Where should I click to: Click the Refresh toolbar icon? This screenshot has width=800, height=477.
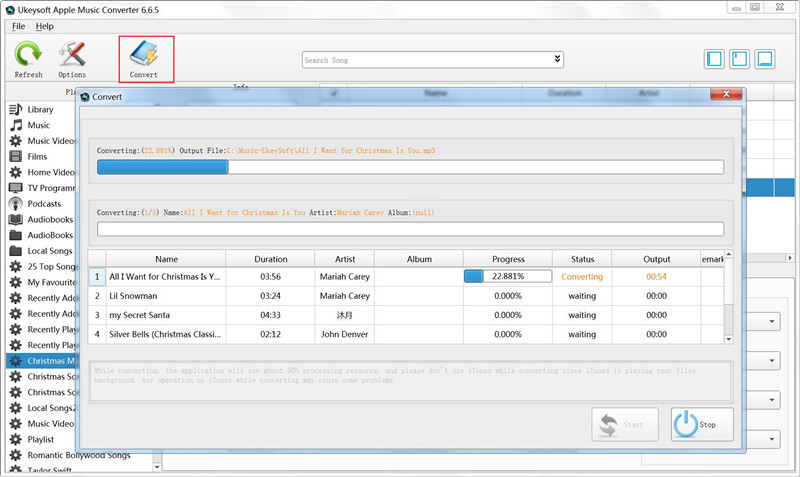[x=28, y=59]
